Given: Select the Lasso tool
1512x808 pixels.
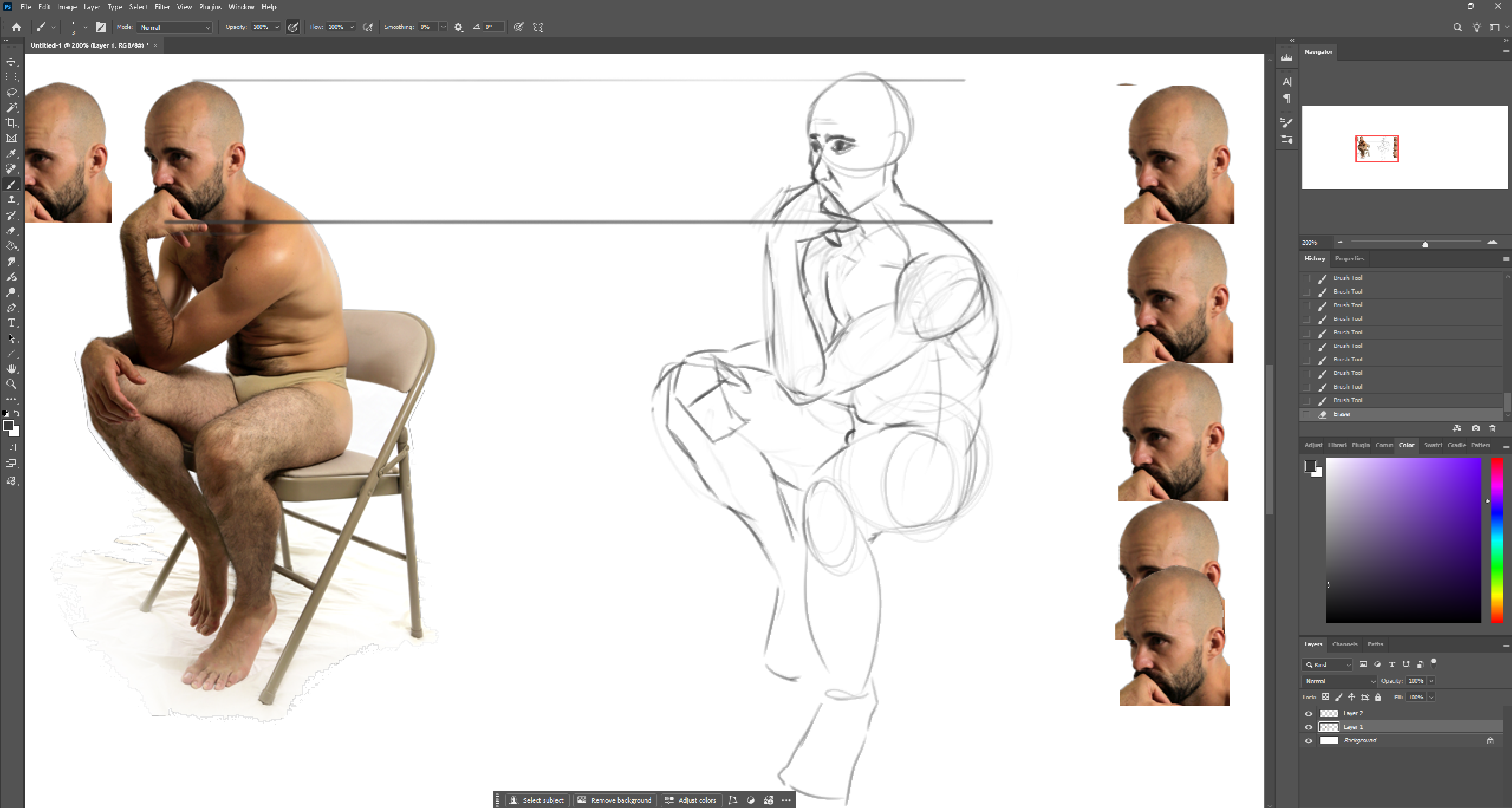Looking at the screenshot, I should click(11, 92).
